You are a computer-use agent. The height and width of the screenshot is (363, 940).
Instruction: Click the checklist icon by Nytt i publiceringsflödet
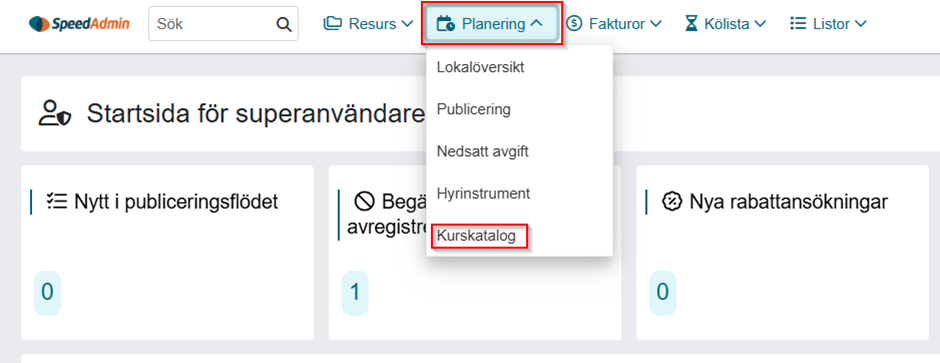(57, 202)
